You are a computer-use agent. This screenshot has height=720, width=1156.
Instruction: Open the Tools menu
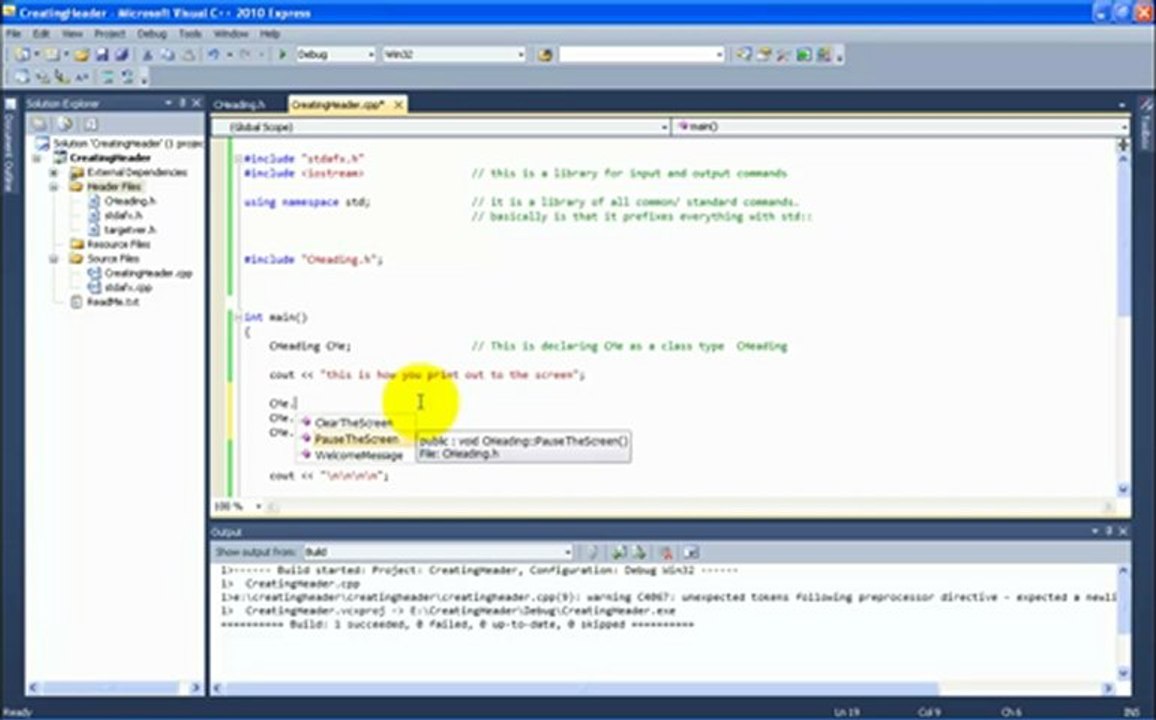(x=189, y=34)
